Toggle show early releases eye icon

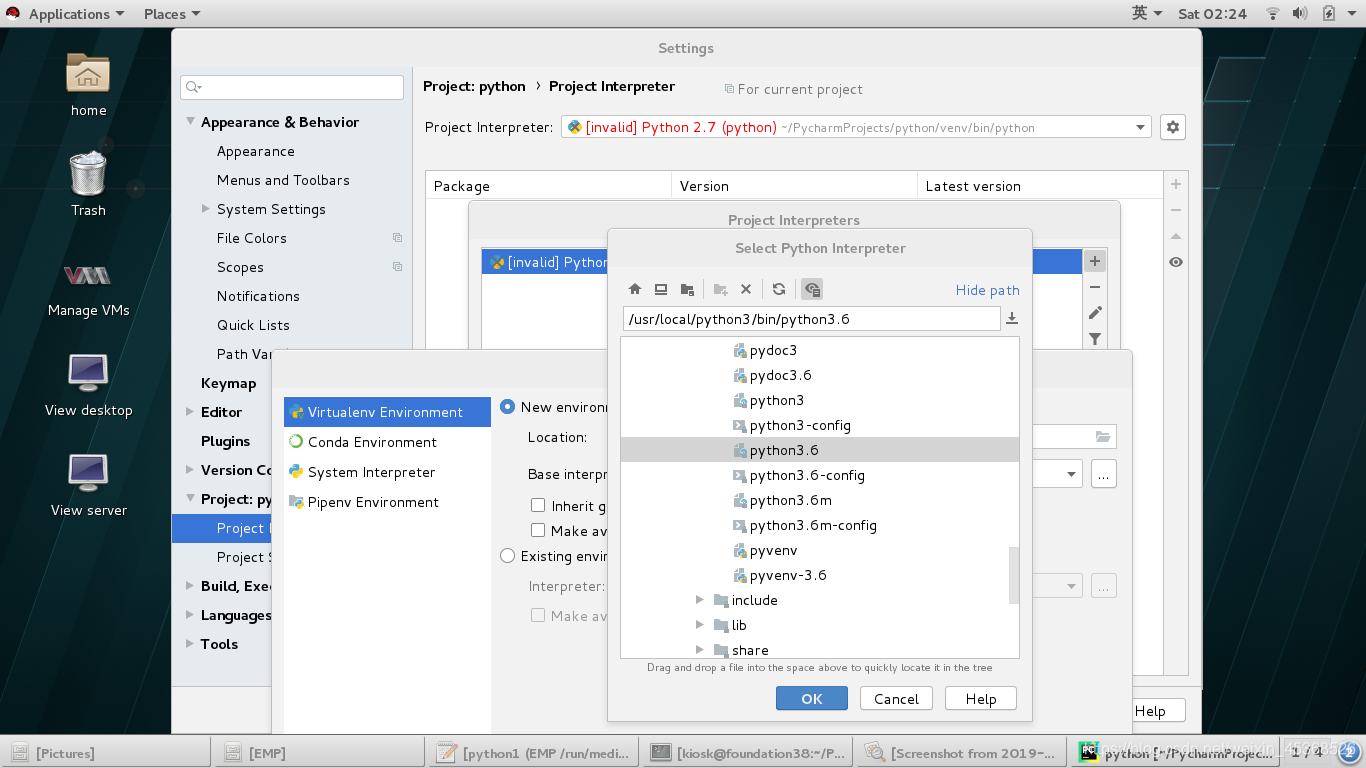point(1176,262)
